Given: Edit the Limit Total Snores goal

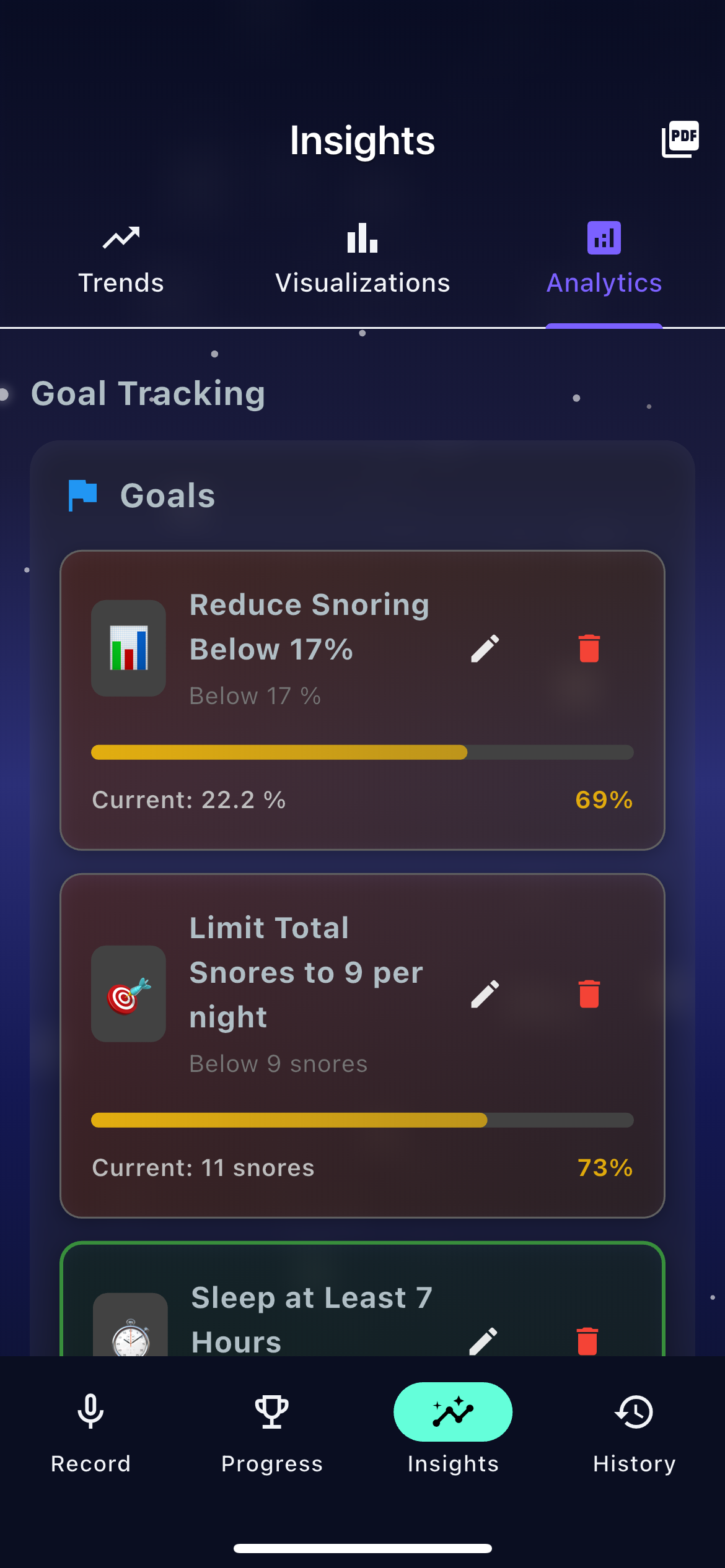Looking at the screenshot, I should pyautogui.click(x=485, y=994).
